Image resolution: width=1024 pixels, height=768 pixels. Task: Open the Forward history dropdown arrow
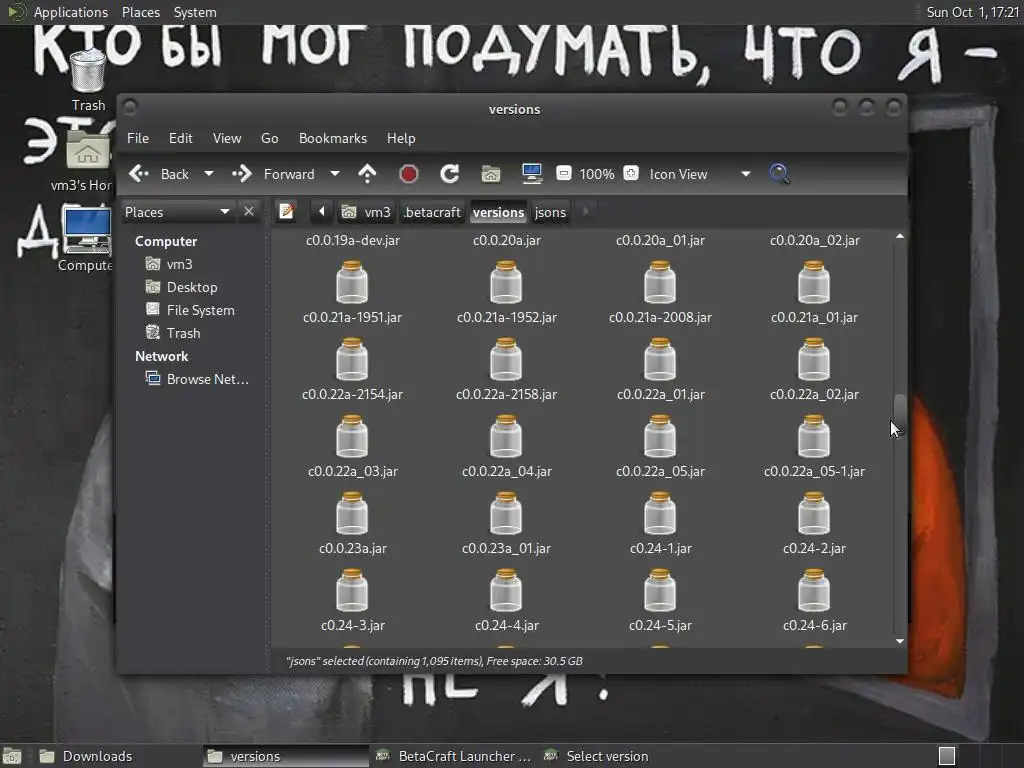tap(334, 174)
